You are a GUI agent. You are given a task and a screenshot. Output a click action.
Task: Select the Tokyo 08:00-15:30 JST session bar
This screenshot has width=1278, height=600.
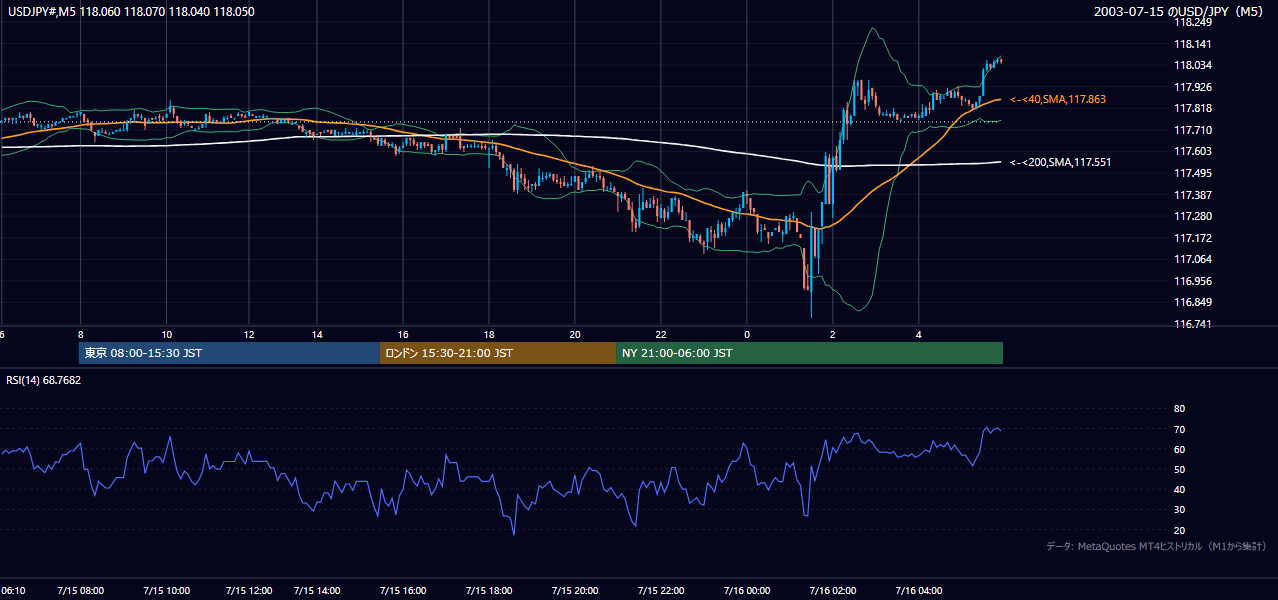click(229, 353)
